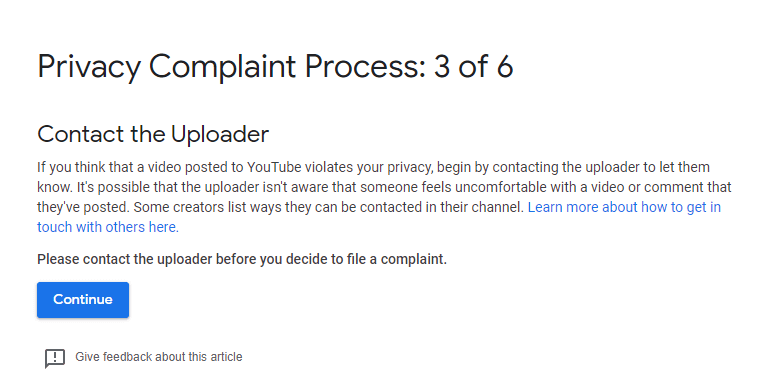Click the word 'Process:' in the title

(x=365, y=67)
